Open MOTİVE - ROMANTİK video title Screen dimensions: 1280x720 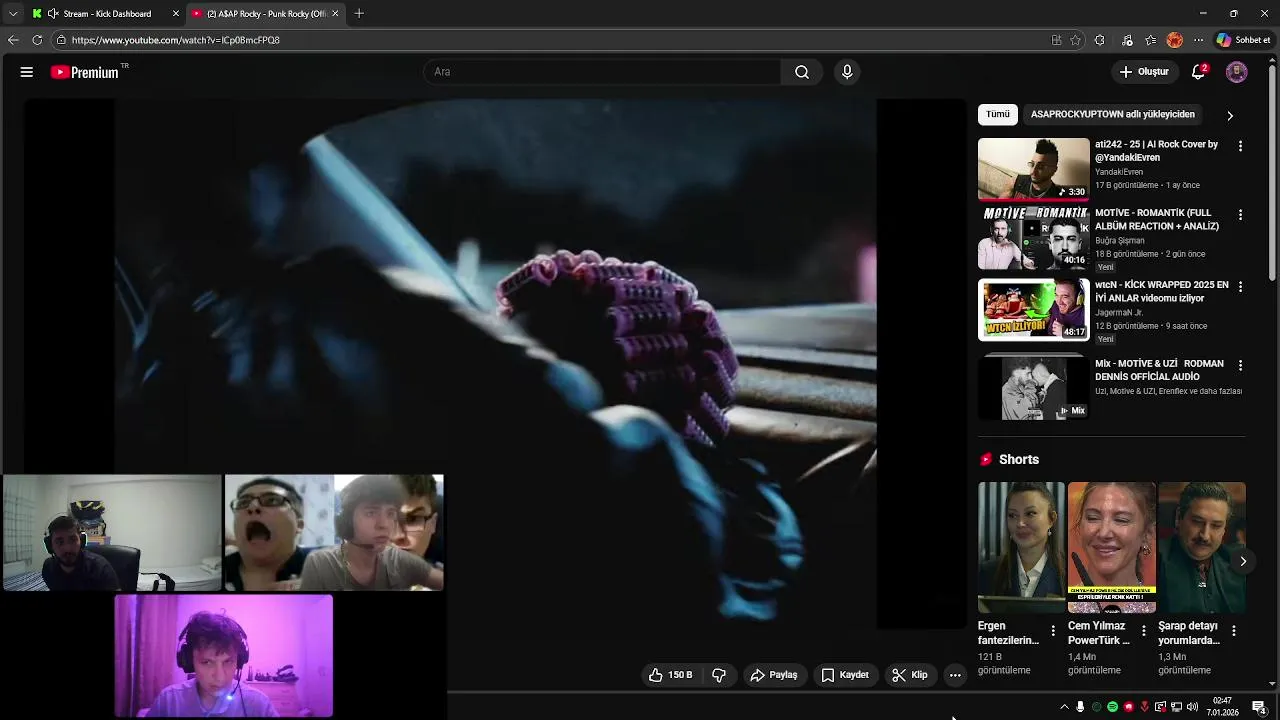click(1157, 220)
